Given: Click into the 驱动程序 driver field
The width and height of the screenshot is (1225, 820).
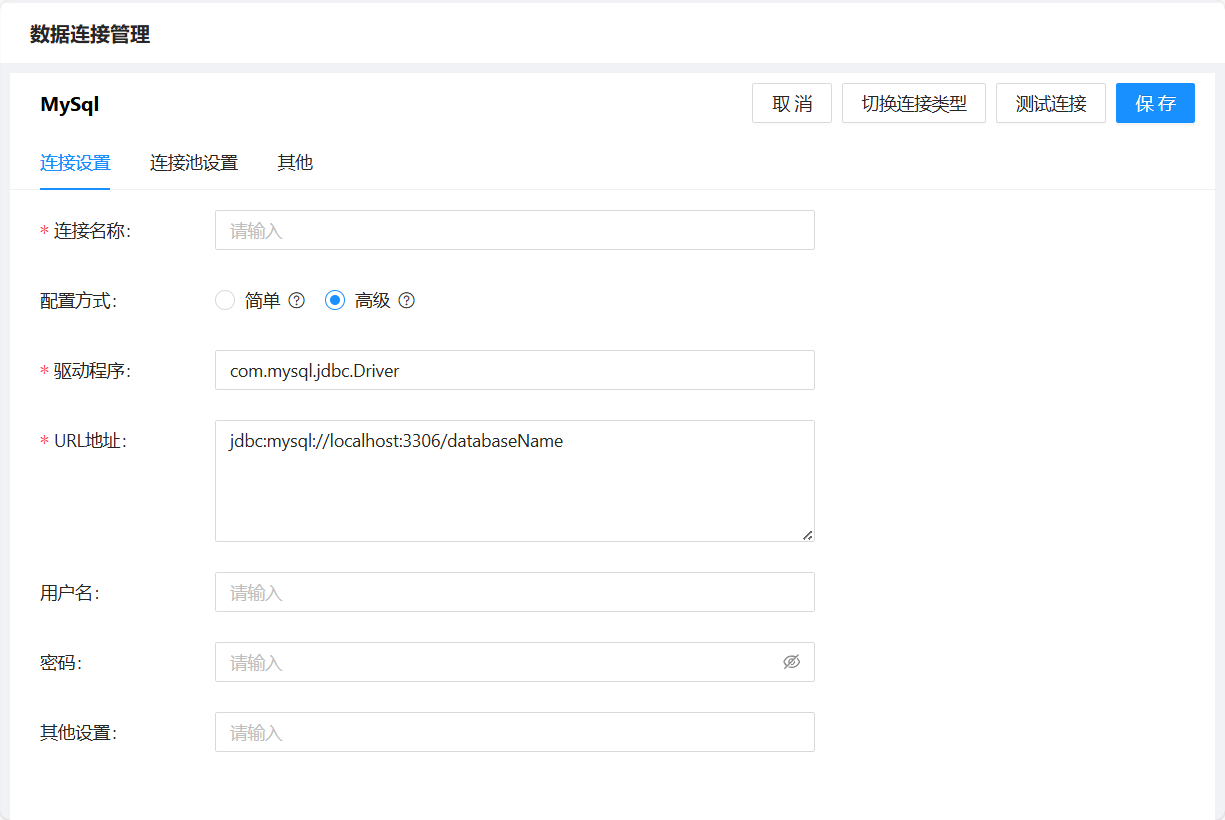Looking at the screenshot, I should click(x=514, y=370).
